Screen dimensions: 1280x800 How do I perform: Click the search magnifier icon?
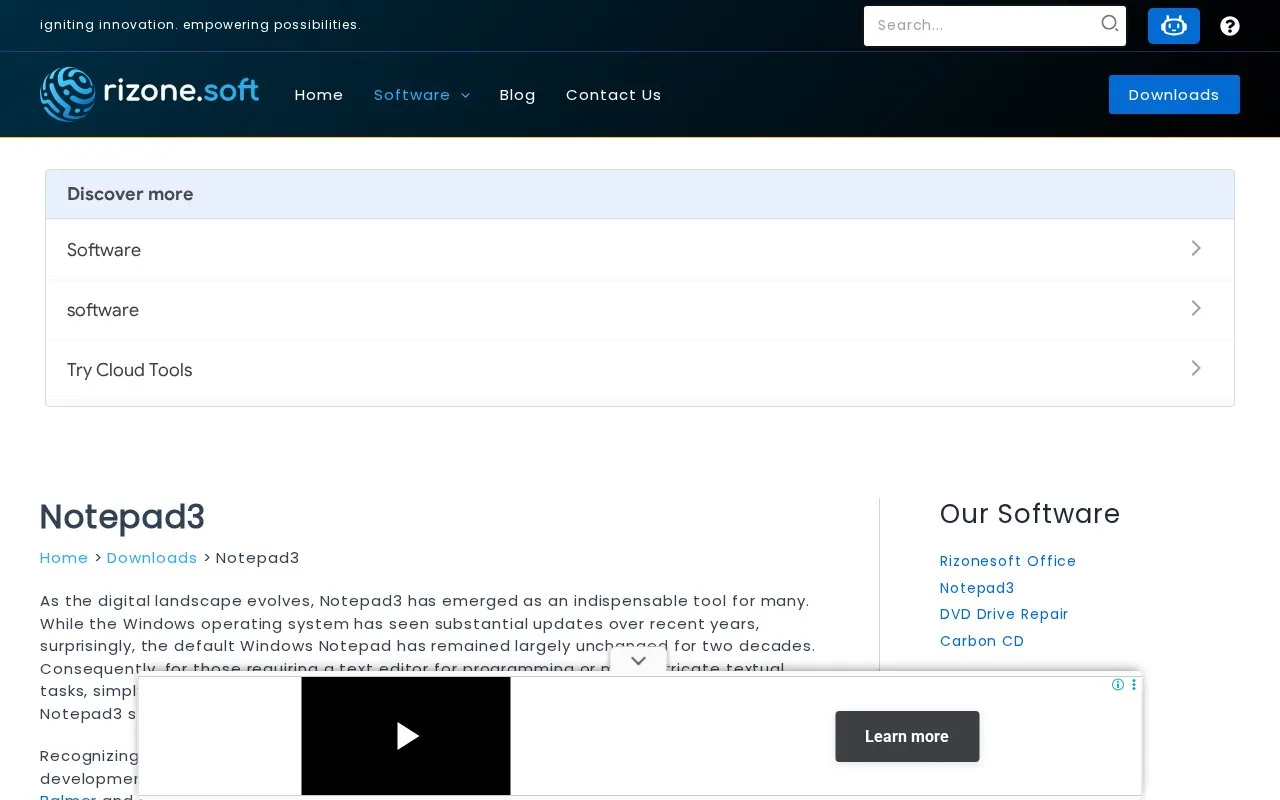pyautogui.click(x=1110, y=24)
